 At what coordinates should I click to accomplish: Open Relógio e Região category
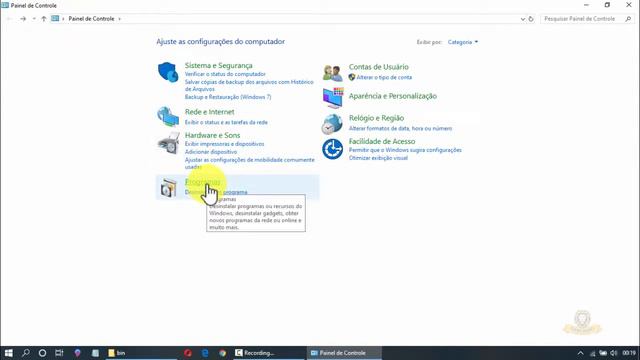click(376, 118)
